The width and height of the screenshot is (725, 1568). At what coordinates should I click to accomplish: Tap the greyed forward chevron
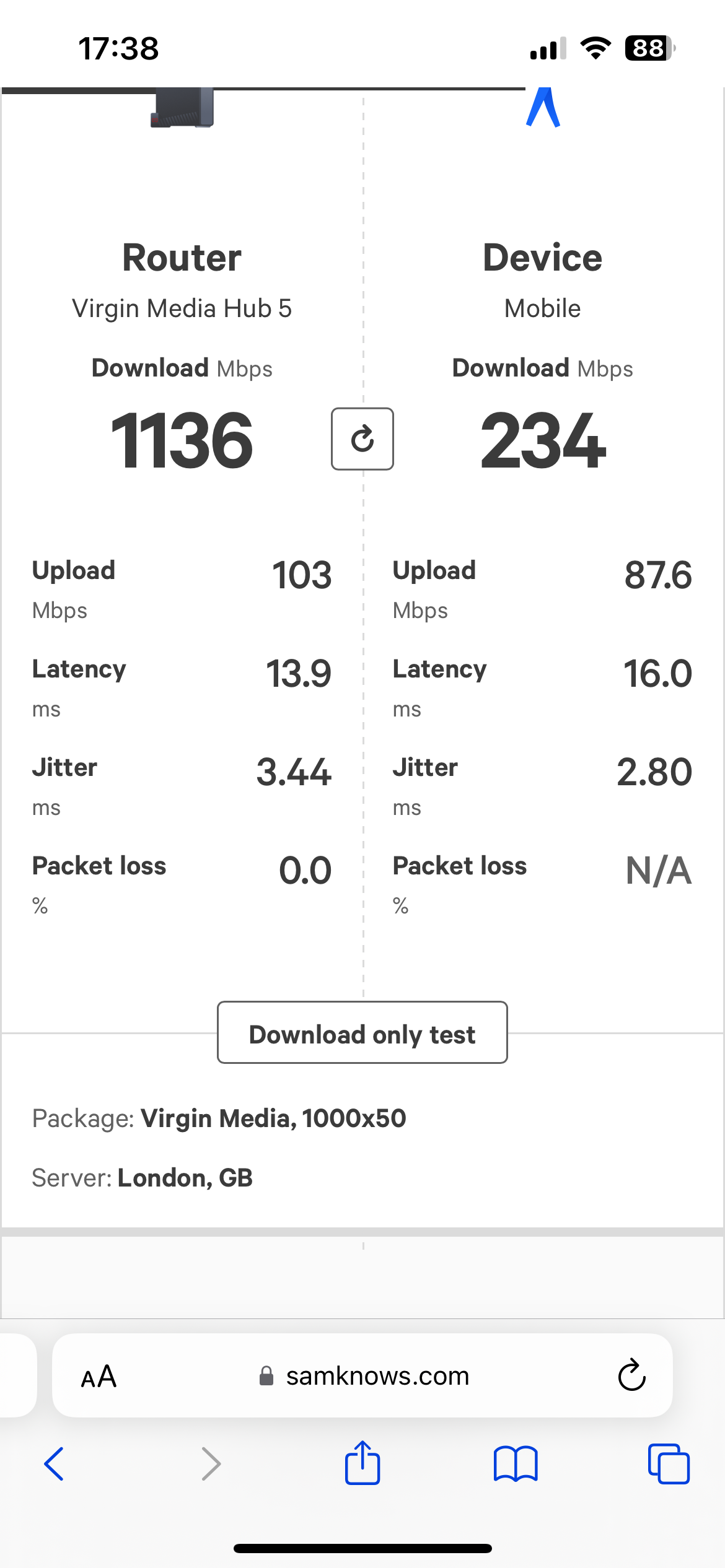(x=211, y=1464)
